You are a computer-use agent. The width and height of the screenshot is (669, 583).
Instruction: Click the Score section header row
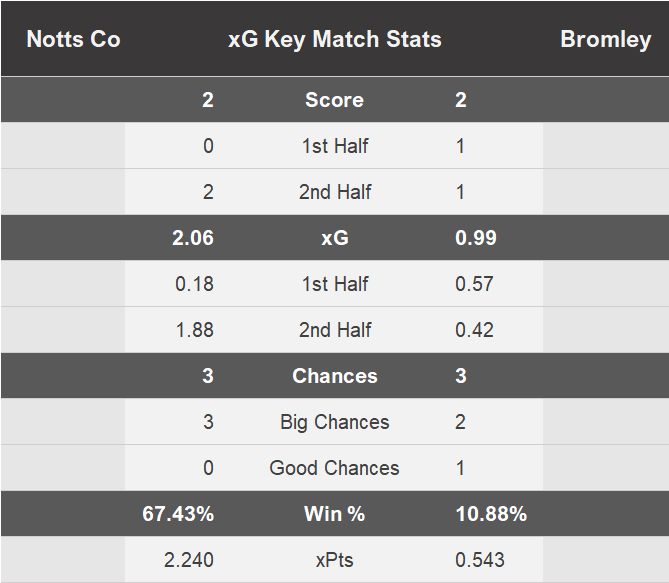(x=334, y=100)
